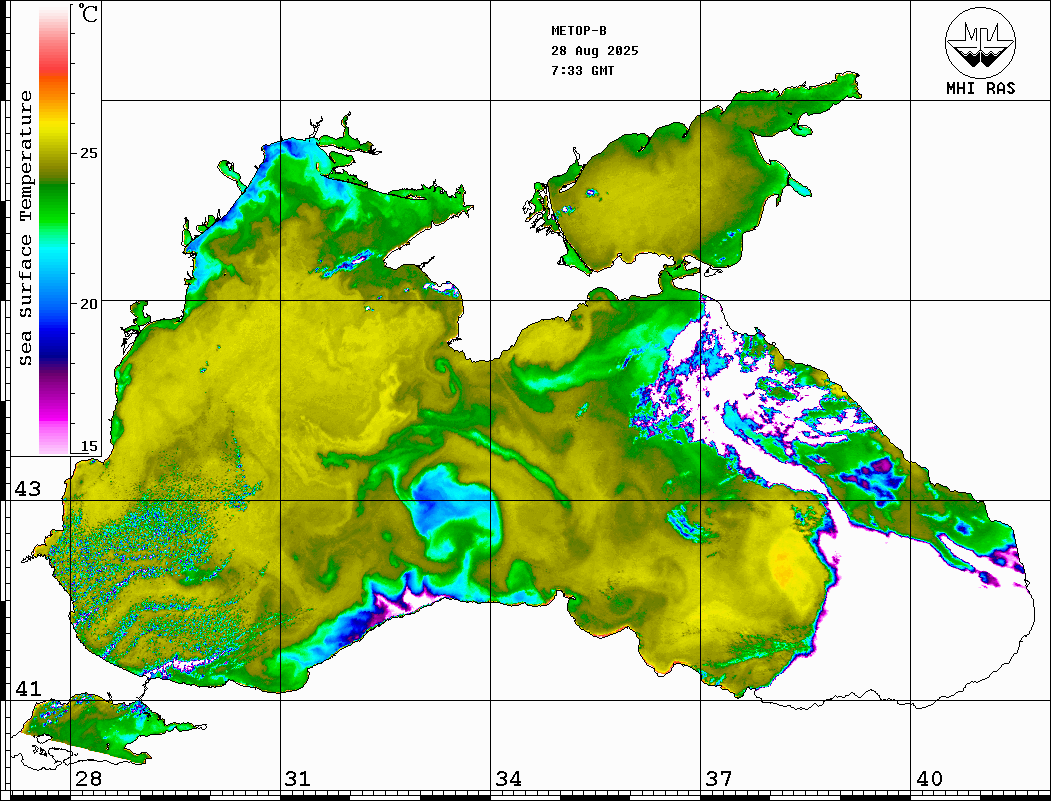
Task: Click the longitude label 28
Action: [88, 778]
